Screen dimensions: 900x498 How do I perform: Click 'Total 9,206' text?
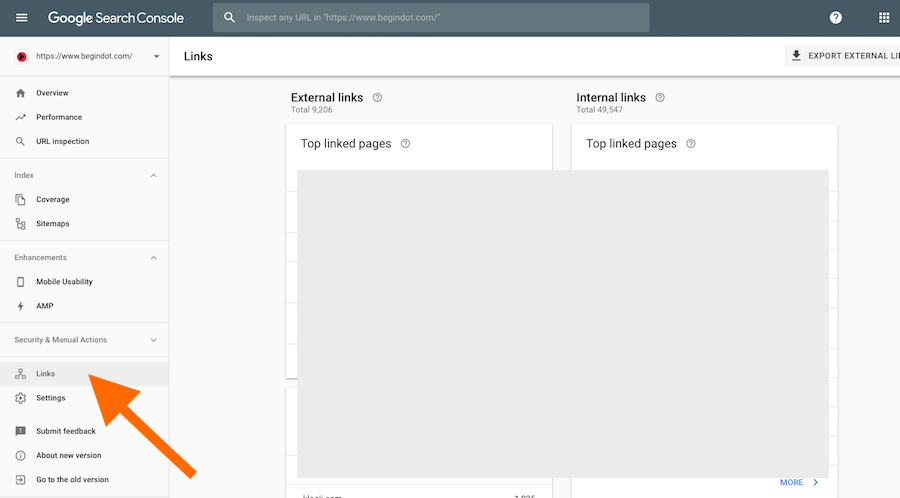[311, 110]
